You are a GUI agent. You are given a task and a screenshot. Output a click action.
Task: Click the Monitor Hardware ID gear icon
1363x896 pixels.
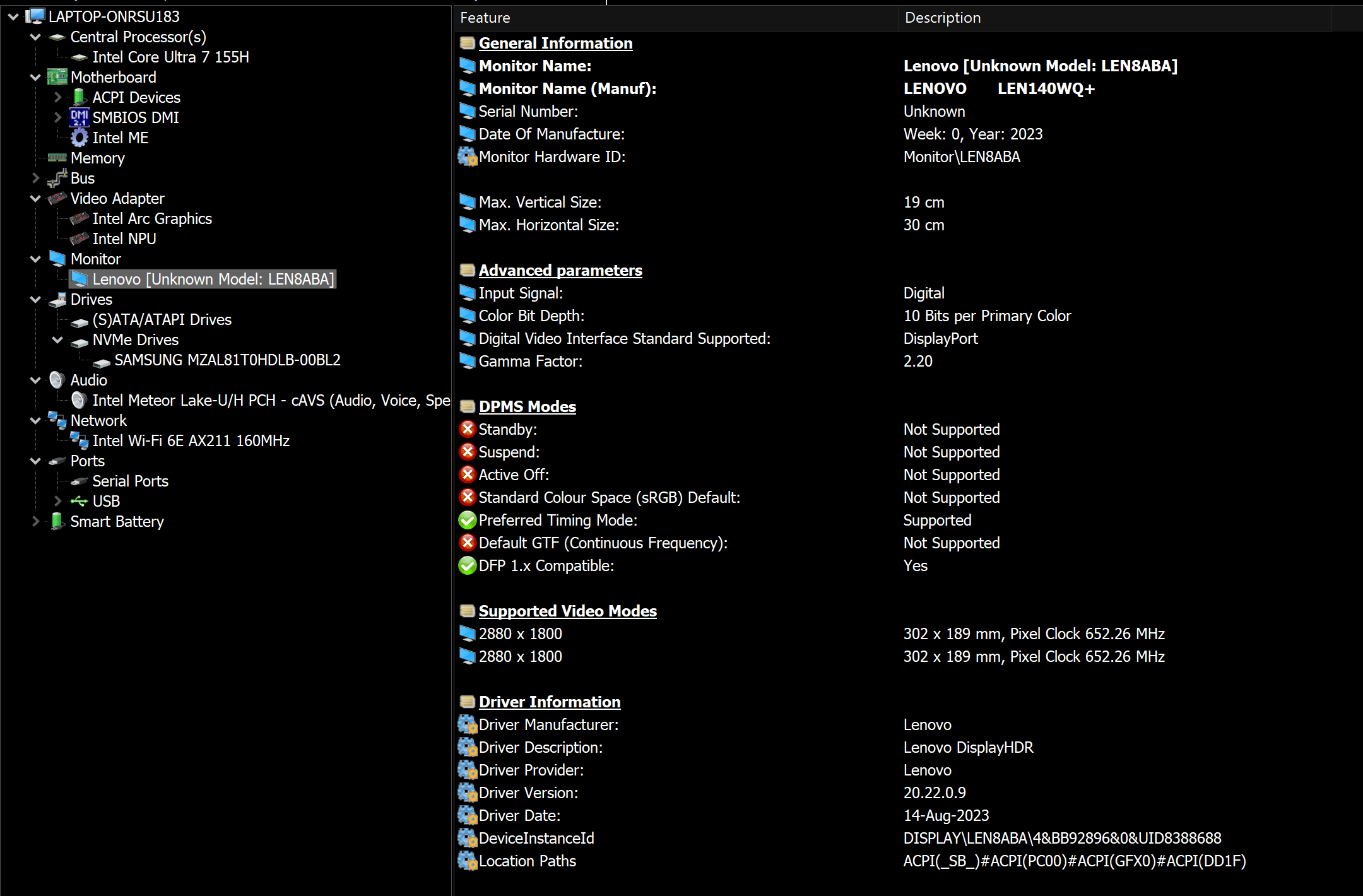click(x=468, y=156)
